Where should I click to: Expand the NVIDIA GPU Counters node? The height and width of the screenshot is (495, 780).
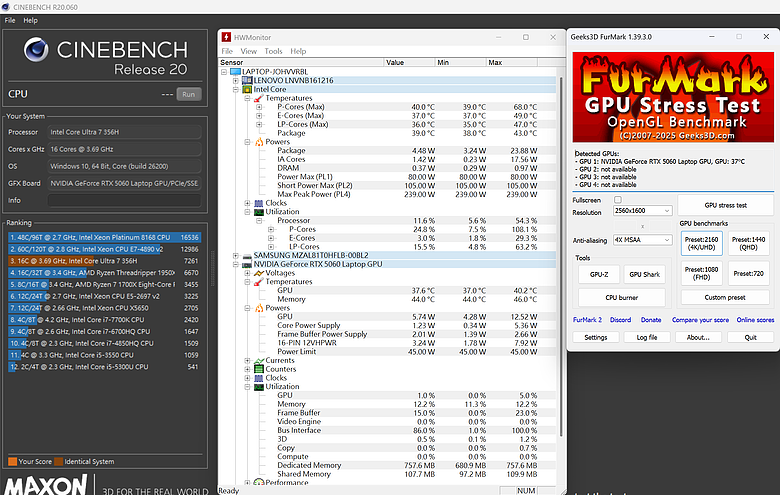click(248, 369)
